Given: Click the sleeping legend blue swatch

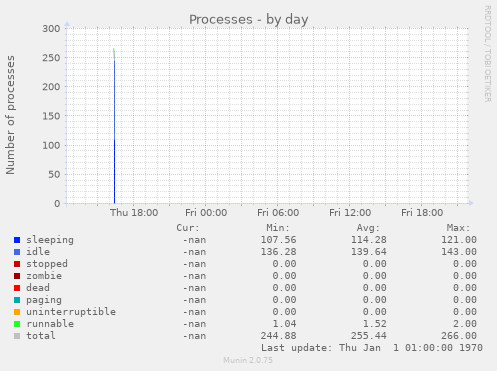Looking at the screenshot, I should pos(17,240).
